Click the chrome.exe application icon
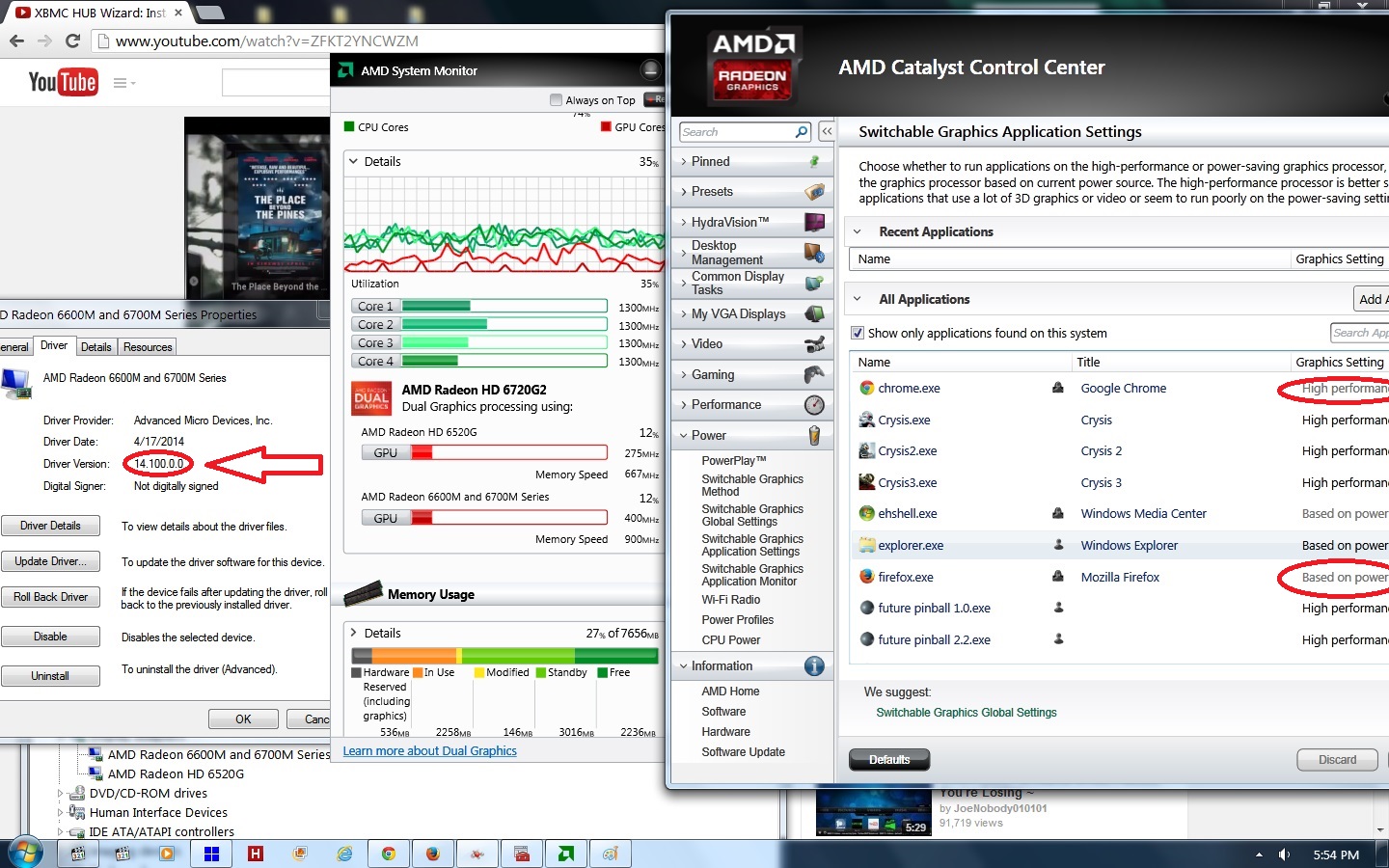This screenshot has height=868, width=1389. tap(866, 388)
